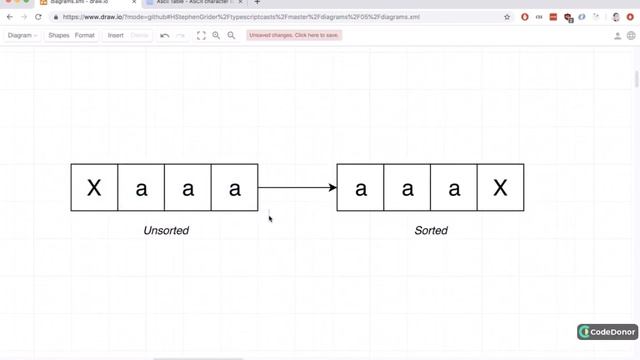The image size is (640, 360).
Task: Select the 'Sorted' text label
Action: [431, 230]
